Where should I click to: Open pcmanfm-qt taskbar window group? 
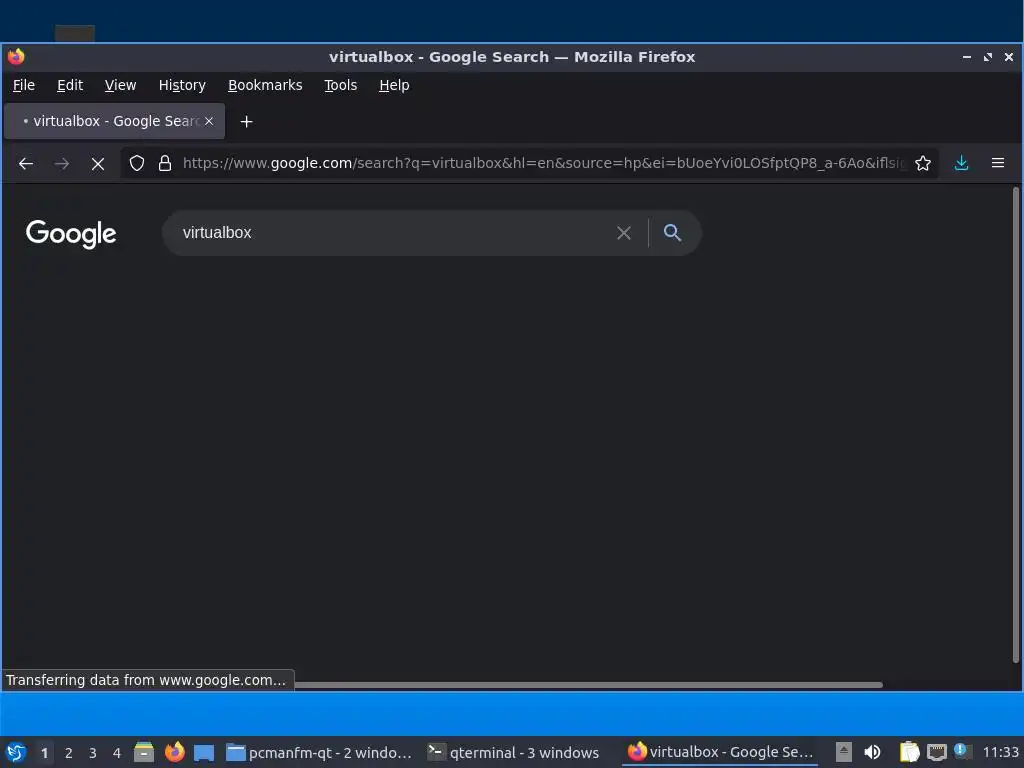click(320, 752)
